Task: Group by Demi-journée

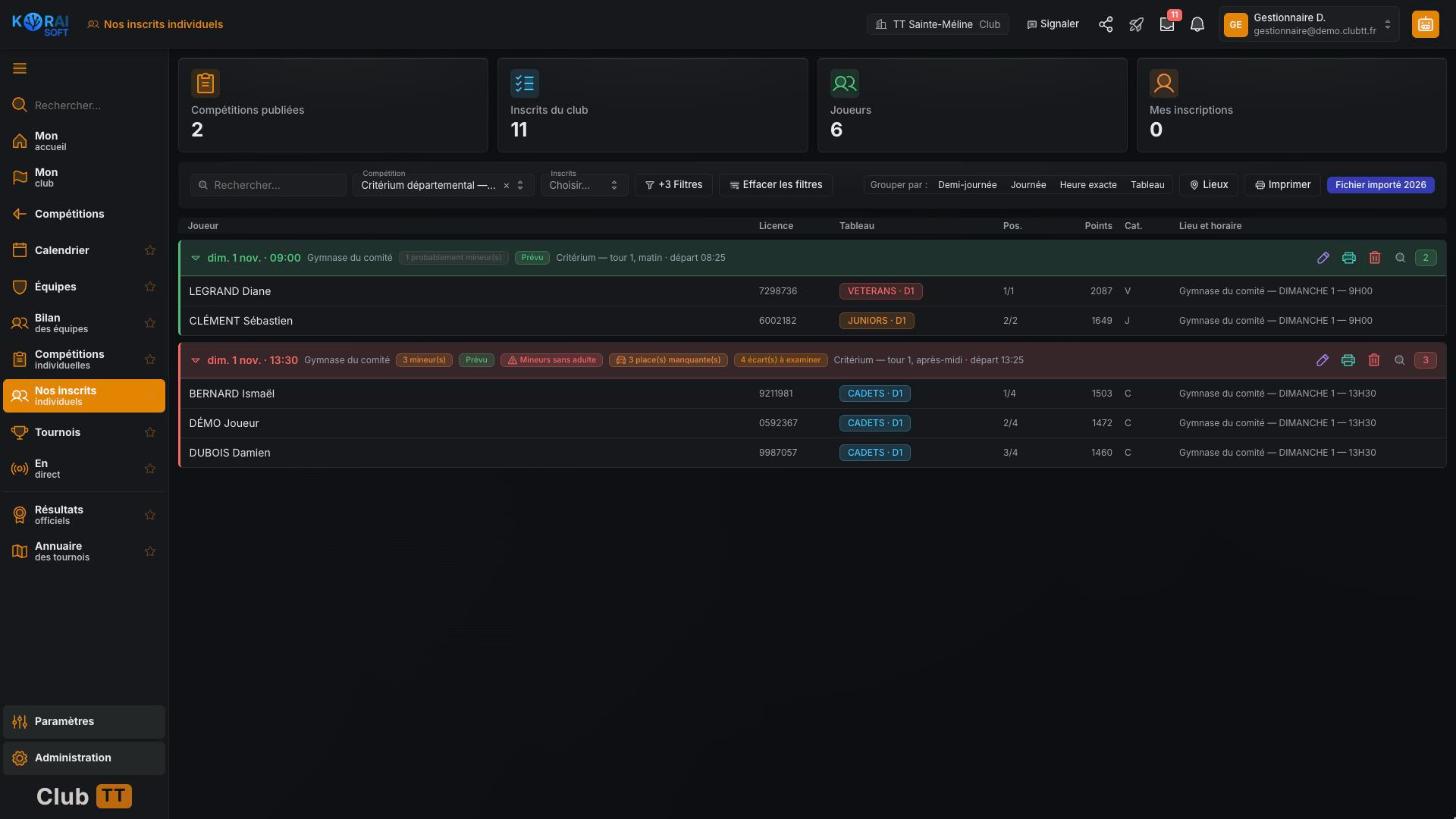Action: click(967, 185)
